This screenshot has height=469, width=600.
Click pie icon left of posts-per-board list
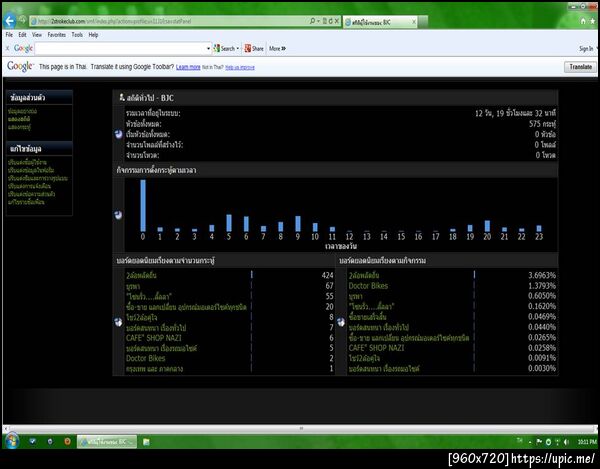(119, 322)
